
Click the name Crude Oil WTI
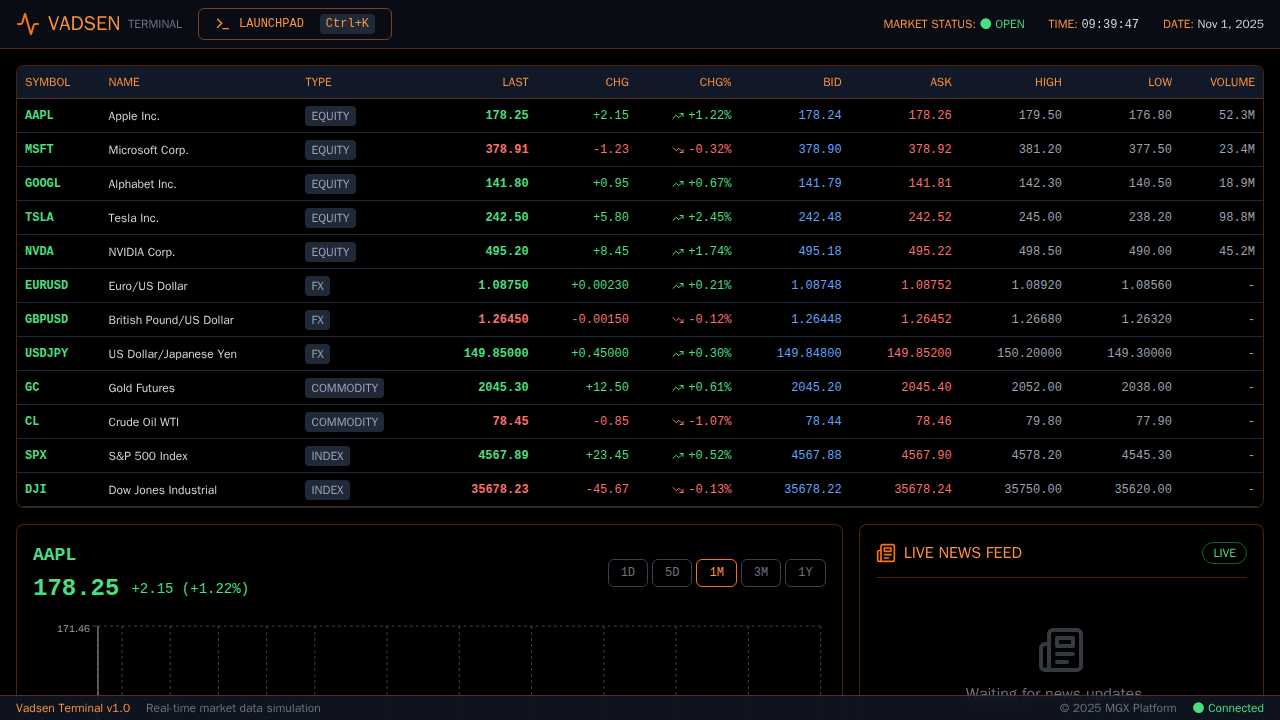tap(142, 422)
